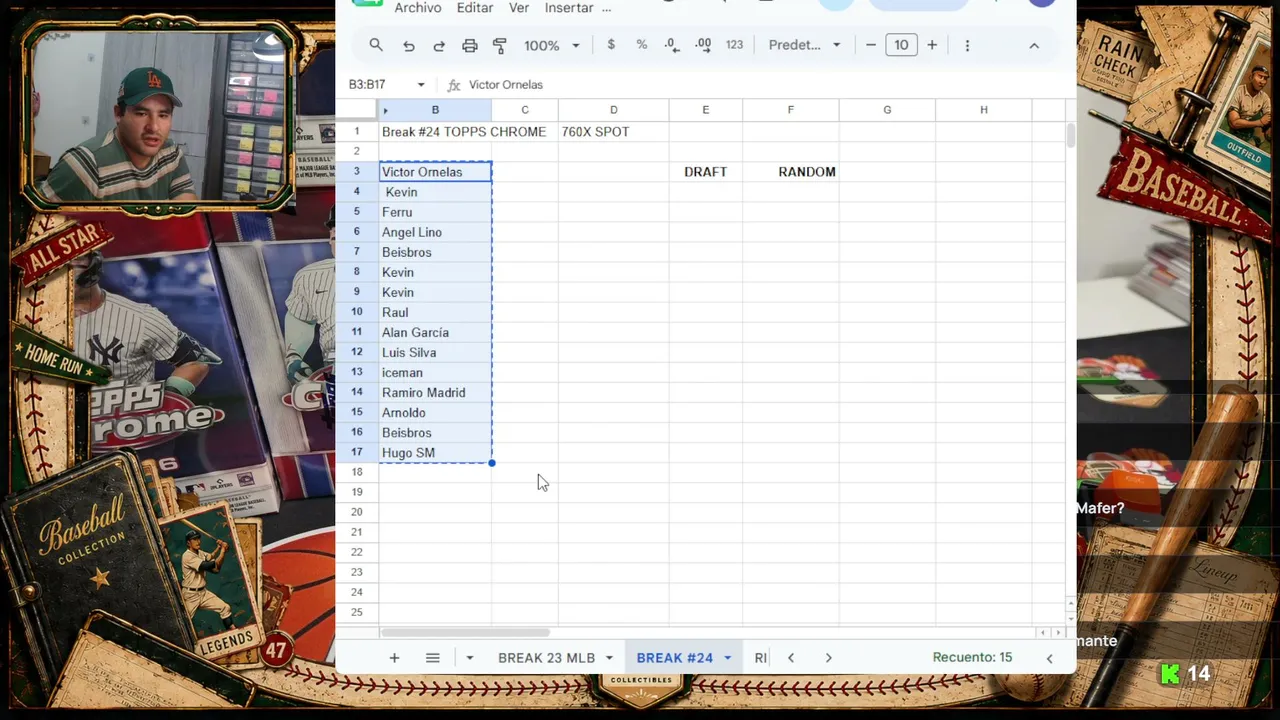This screenshot has height=720, width=1280.
Task: Select the cell 'Ramiro Madrid'
Action: (x=435, y=392)
